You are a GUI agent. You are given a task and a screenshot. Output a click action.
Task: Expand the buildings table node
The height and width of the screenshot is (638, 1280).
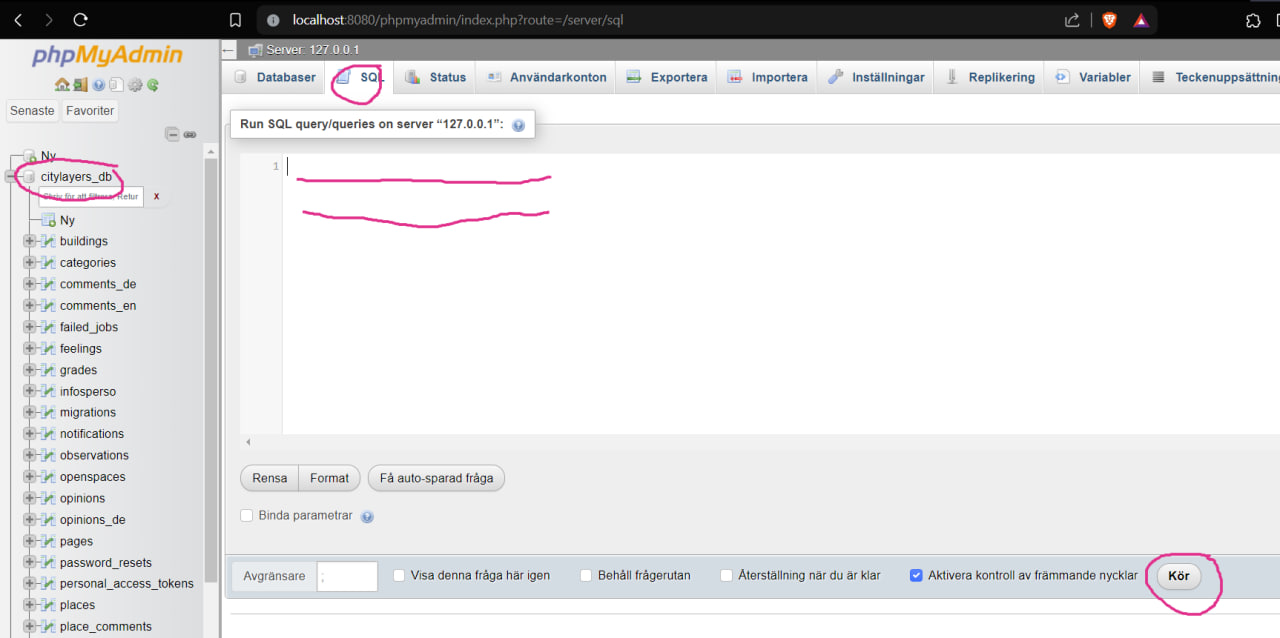(x=29, y=241)
